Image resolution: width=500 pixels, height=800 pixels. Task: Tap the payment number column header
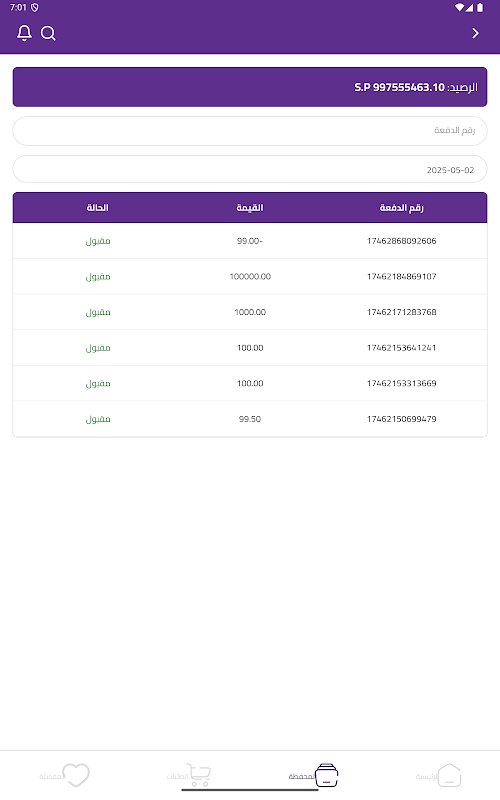(402, 208)
